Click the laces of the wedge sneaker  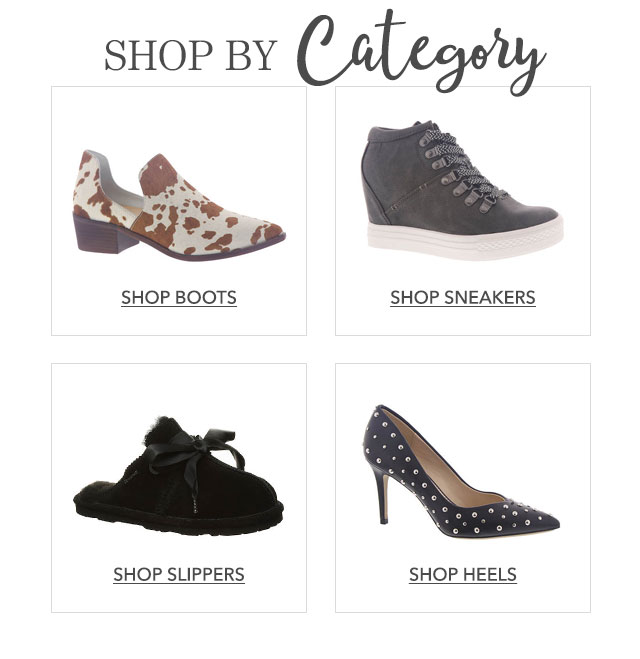pyautogui.click(x=460, y=168)
